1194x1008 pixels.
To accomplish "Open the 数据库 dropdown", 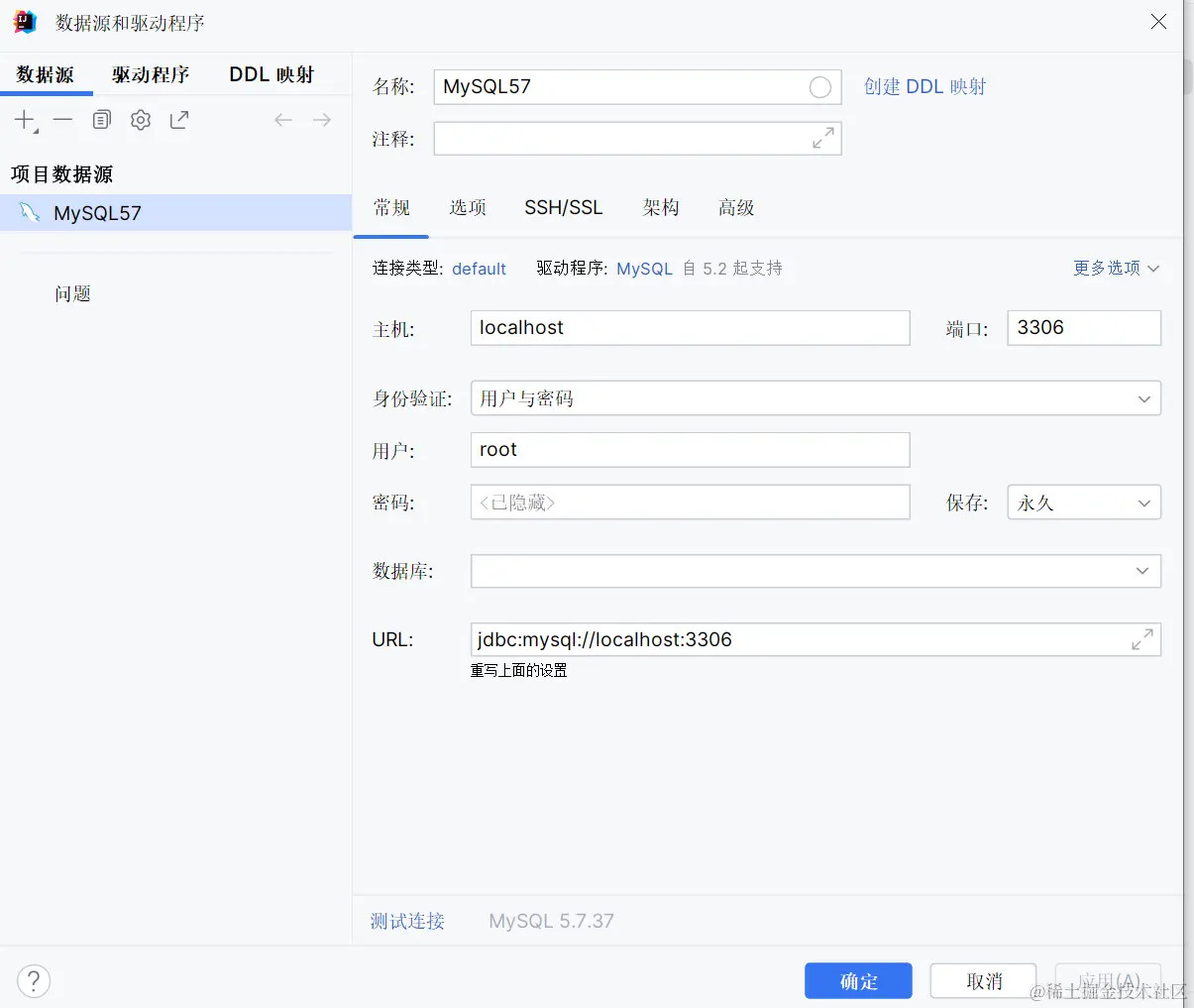I will [815, 571].
